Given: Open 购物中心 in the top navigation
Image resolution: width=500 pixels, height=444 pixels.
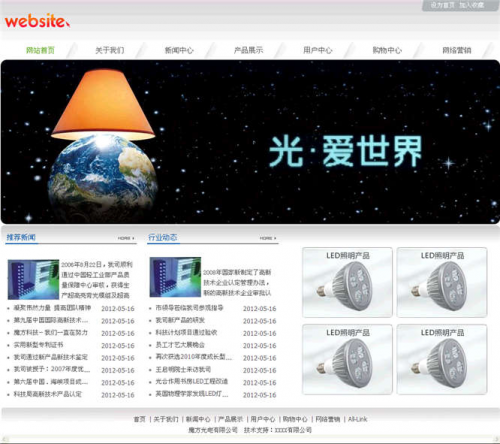Looking at the screenshot, I should [387, 50].
